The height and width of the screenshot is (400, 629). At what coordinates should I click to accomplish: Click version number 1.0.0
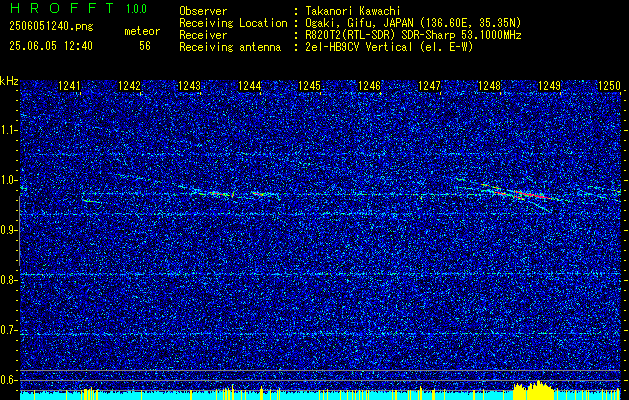click(136, 9)
